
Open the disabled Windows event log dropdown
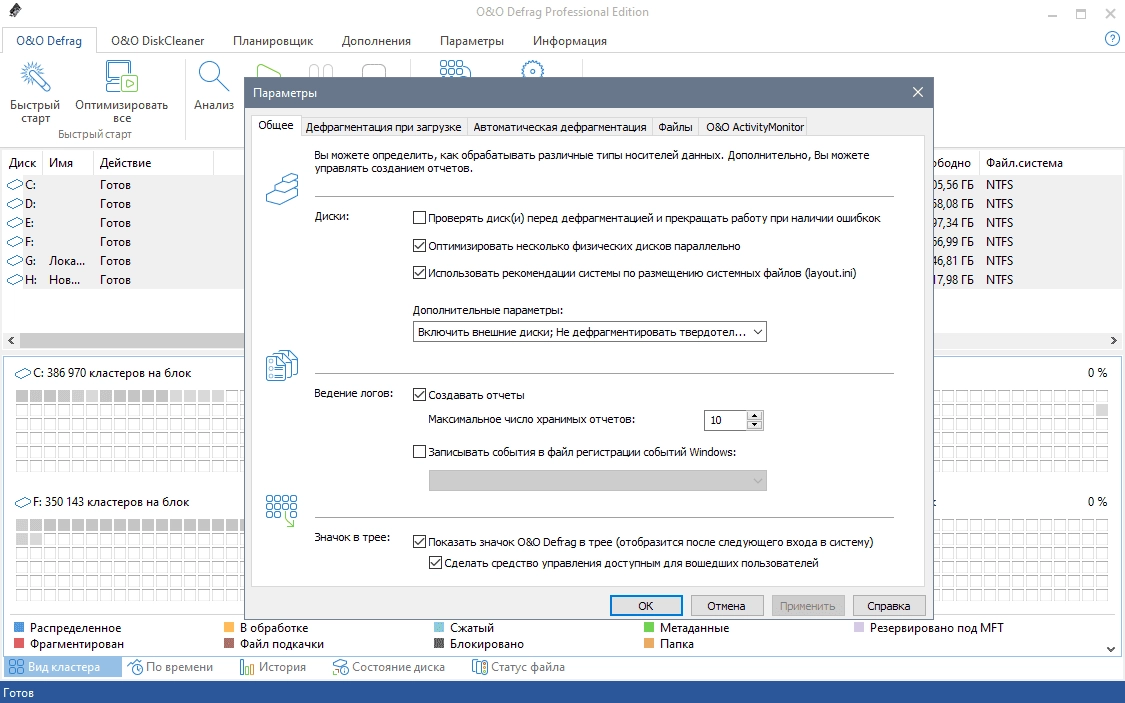(598, 481)
